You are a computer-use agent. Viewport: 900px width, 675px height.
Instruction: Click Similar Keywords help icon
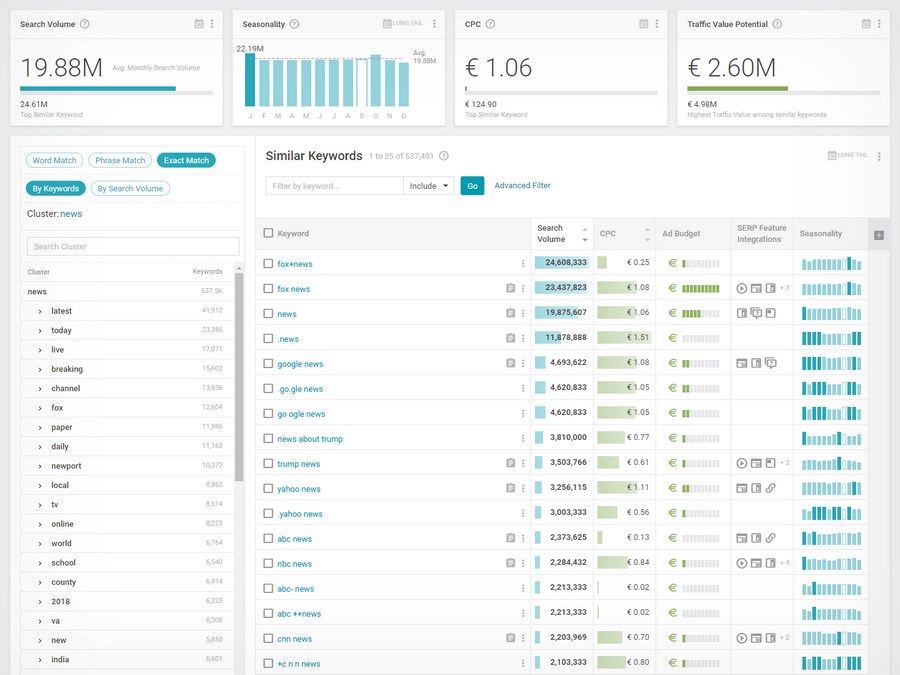[444, 156]
